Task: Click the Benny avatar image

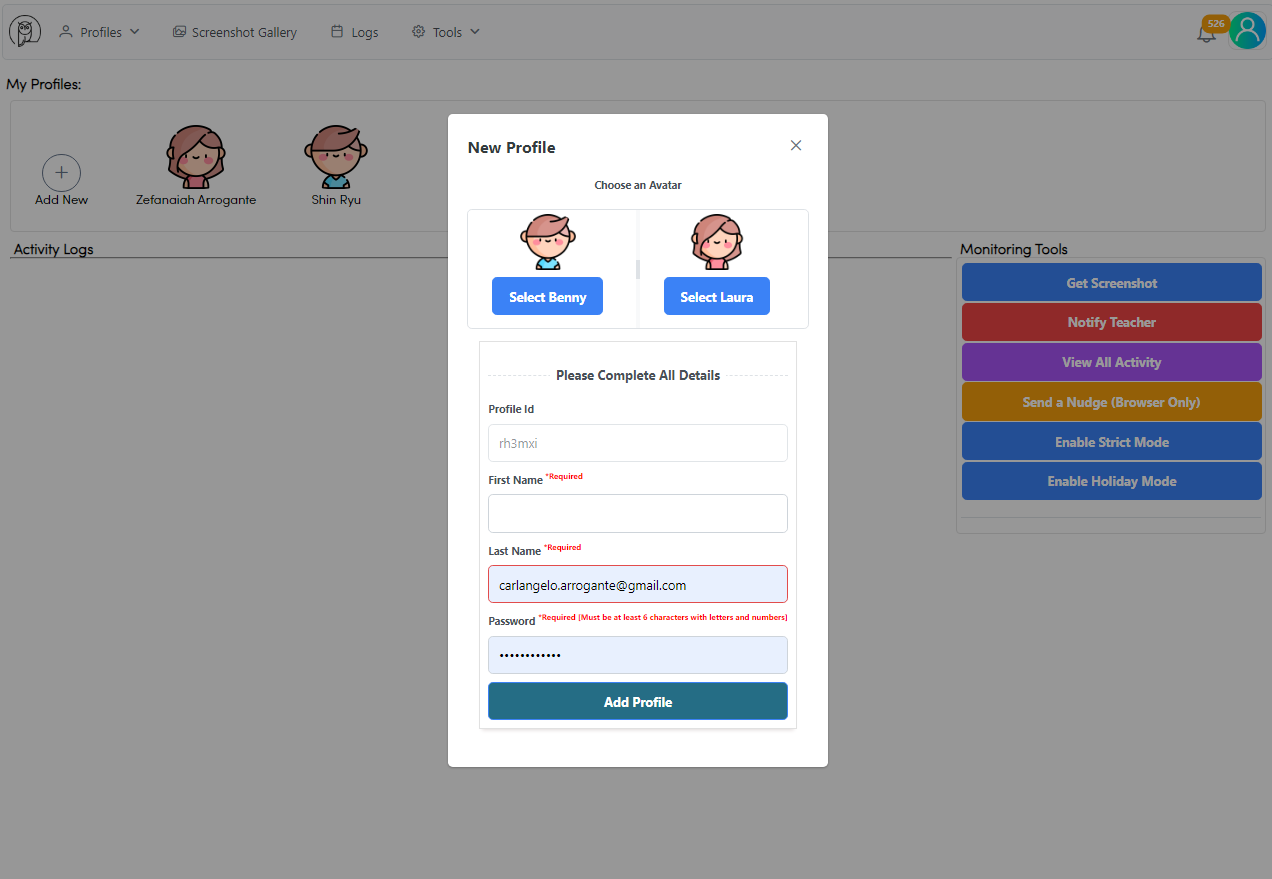Action: point(546,242)
